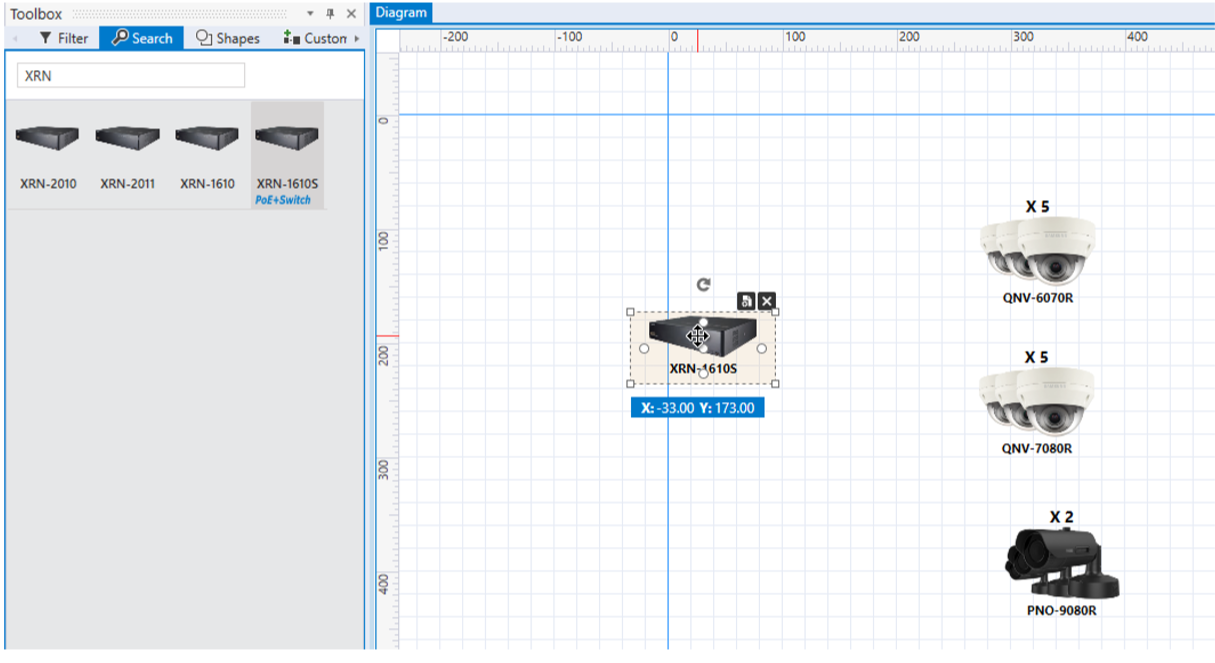Open the Custom tab in Toolbox

[315, 38]
